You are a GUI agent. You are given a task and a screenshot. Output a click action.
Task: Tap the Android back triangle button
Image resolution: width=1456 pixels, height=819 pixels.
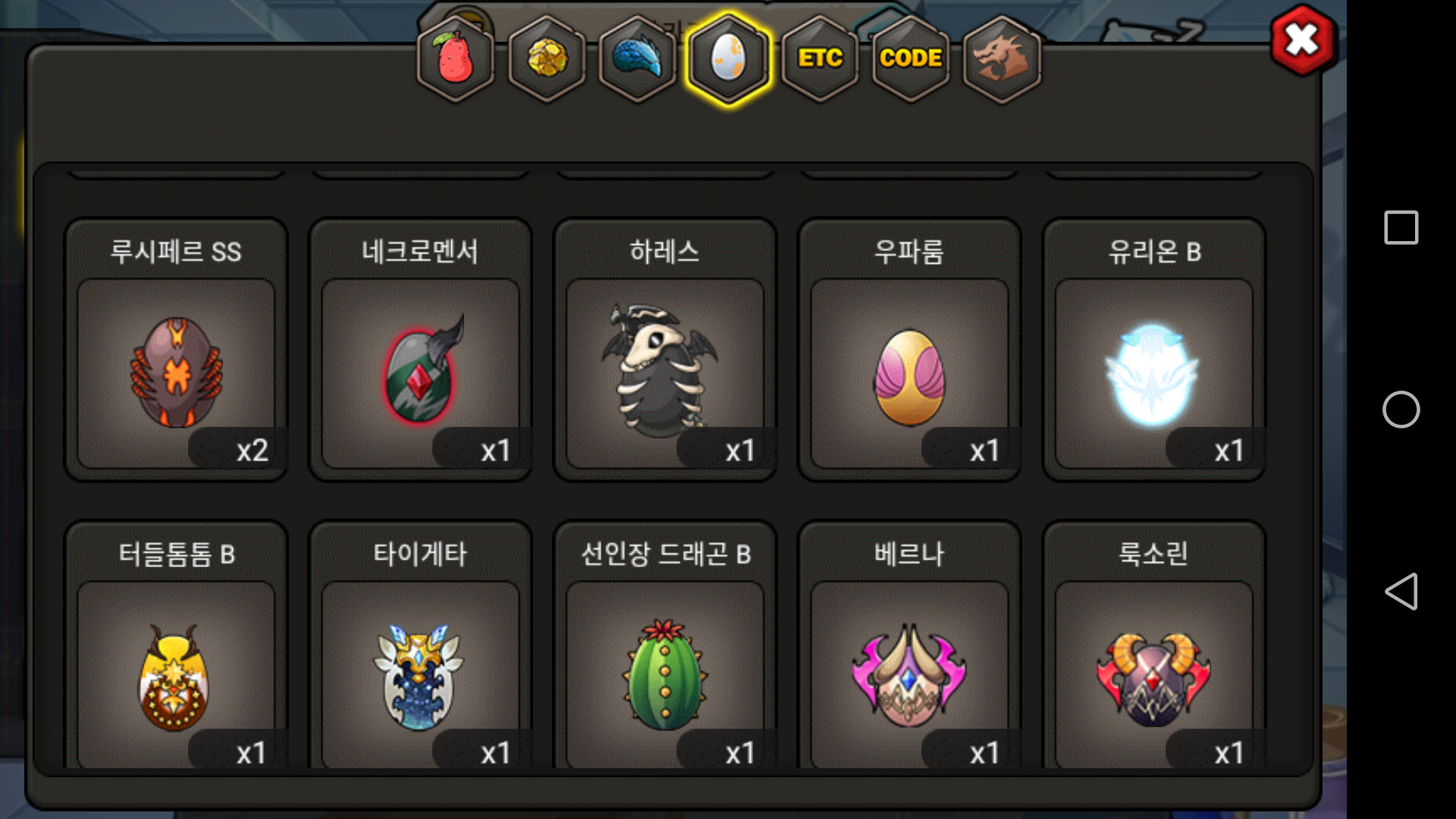[1401, 591]
